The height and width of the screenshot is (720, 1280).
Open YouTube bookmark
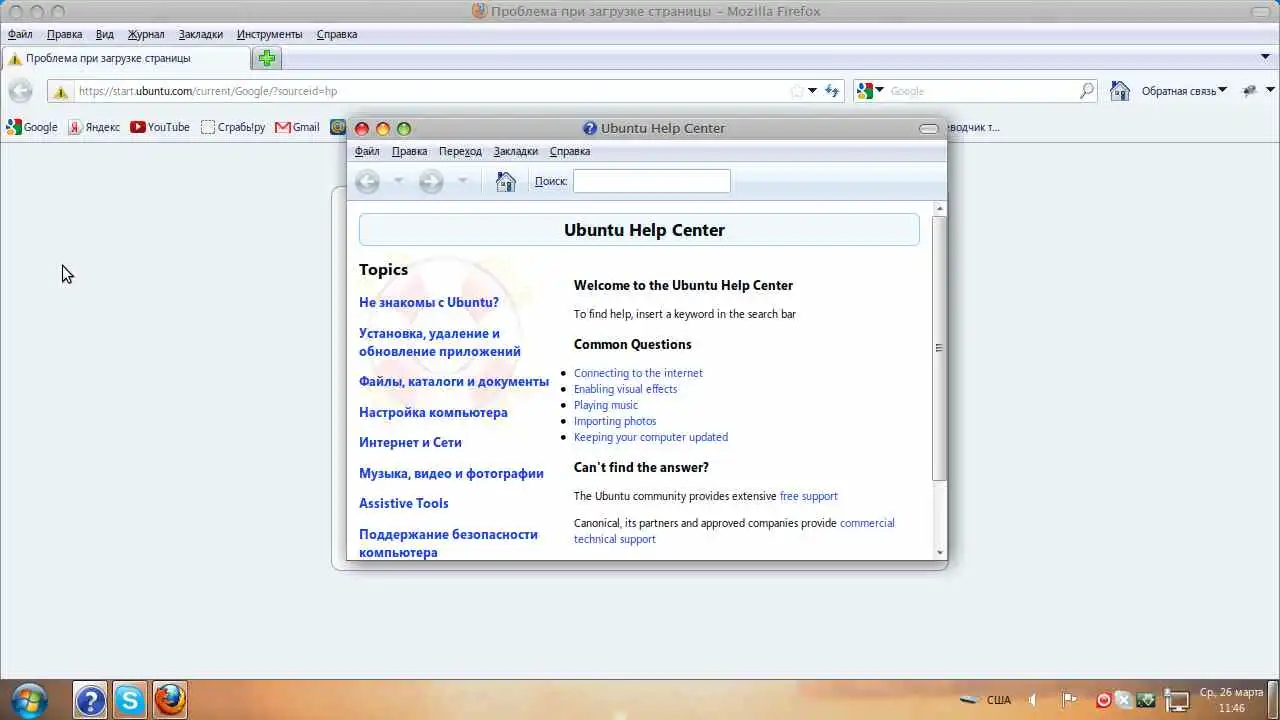pyautogui.click(x=160, y=127)
